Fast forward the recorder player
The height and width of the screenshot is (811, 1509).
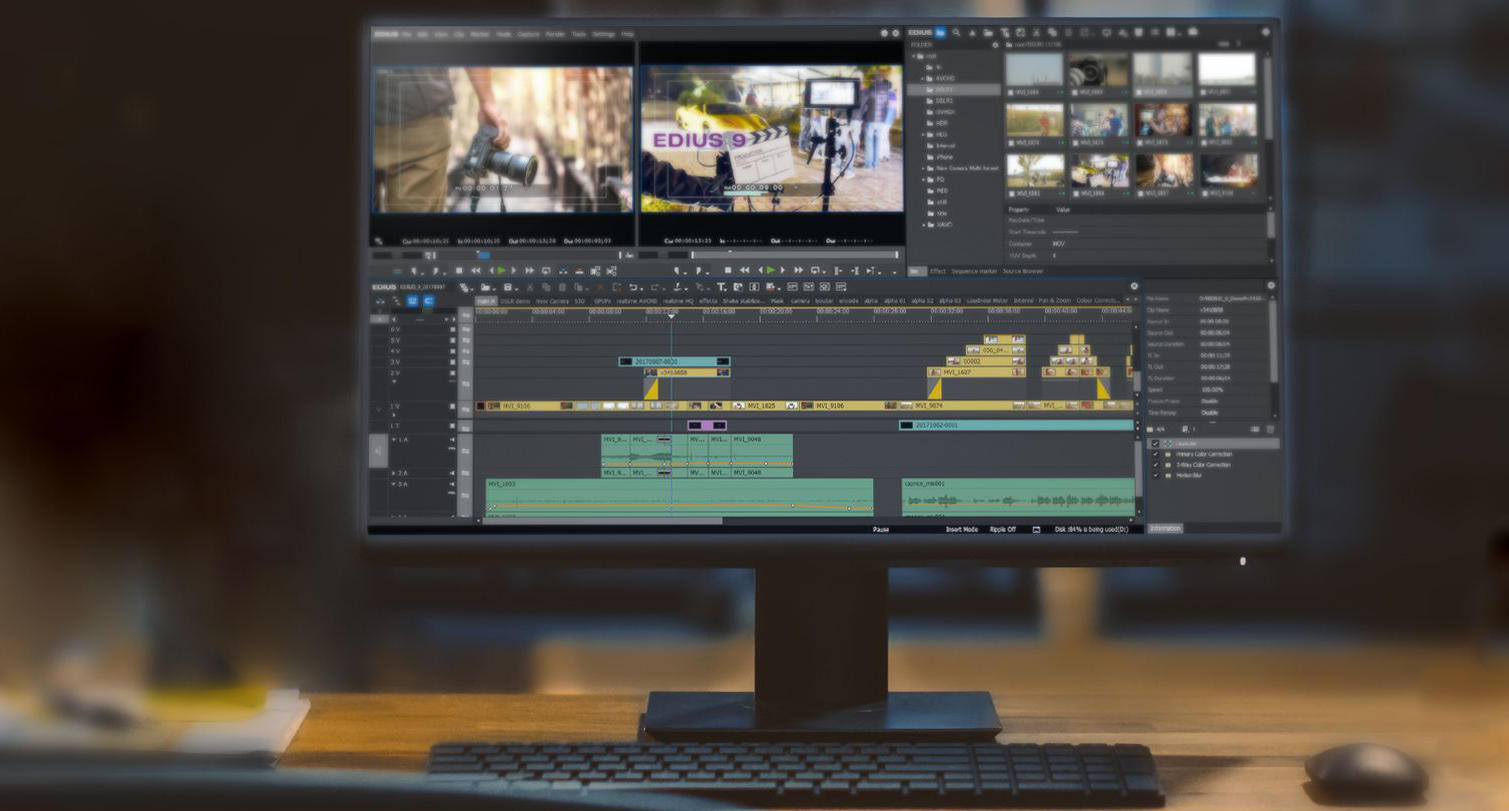799,271
